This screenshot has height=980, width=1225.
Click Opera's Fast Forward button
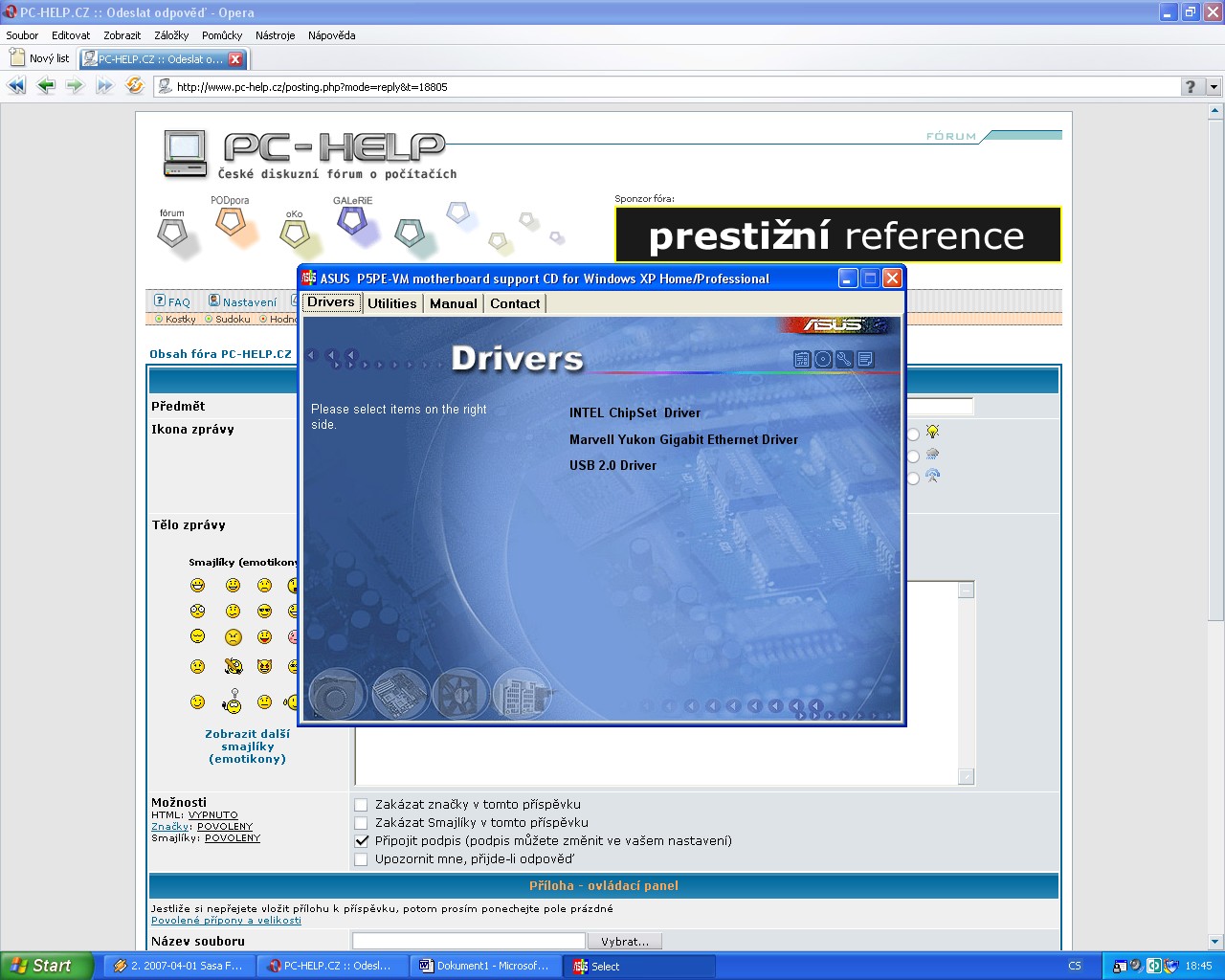point(105,86)
